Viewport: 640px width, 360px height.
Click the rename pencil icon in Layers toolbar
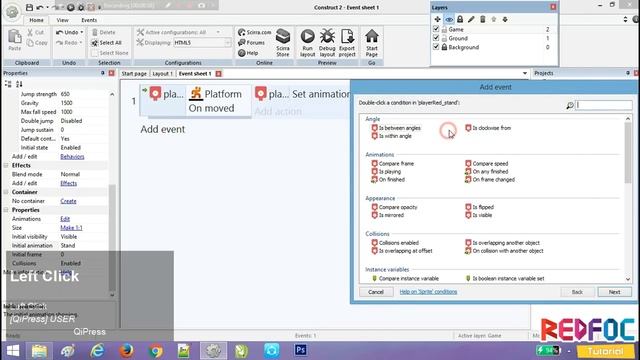tap(471, 19)
